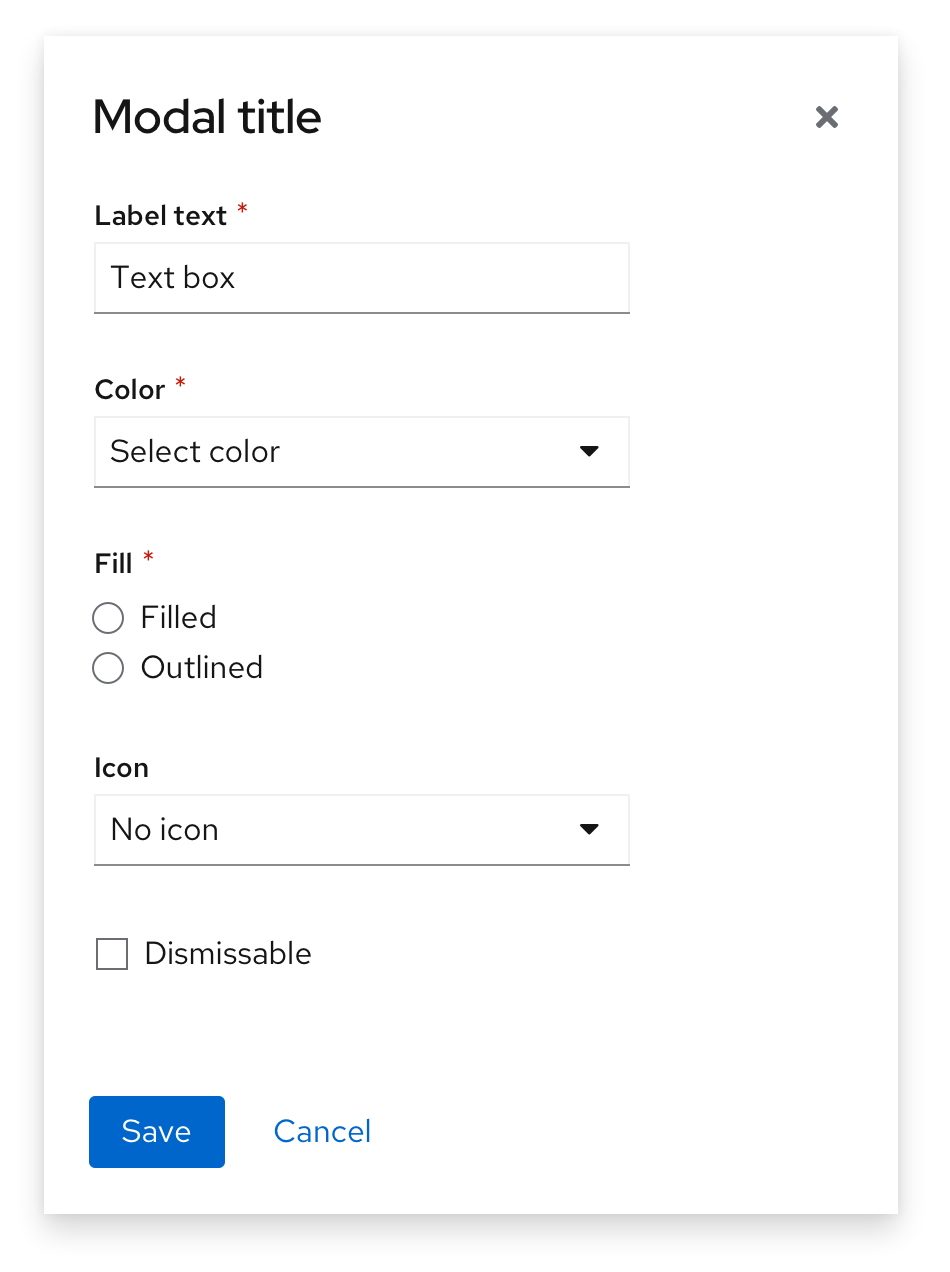Click the Color field label
Image resolution: width=950 pixels, height=1272 pixels.
pos(130,390)
